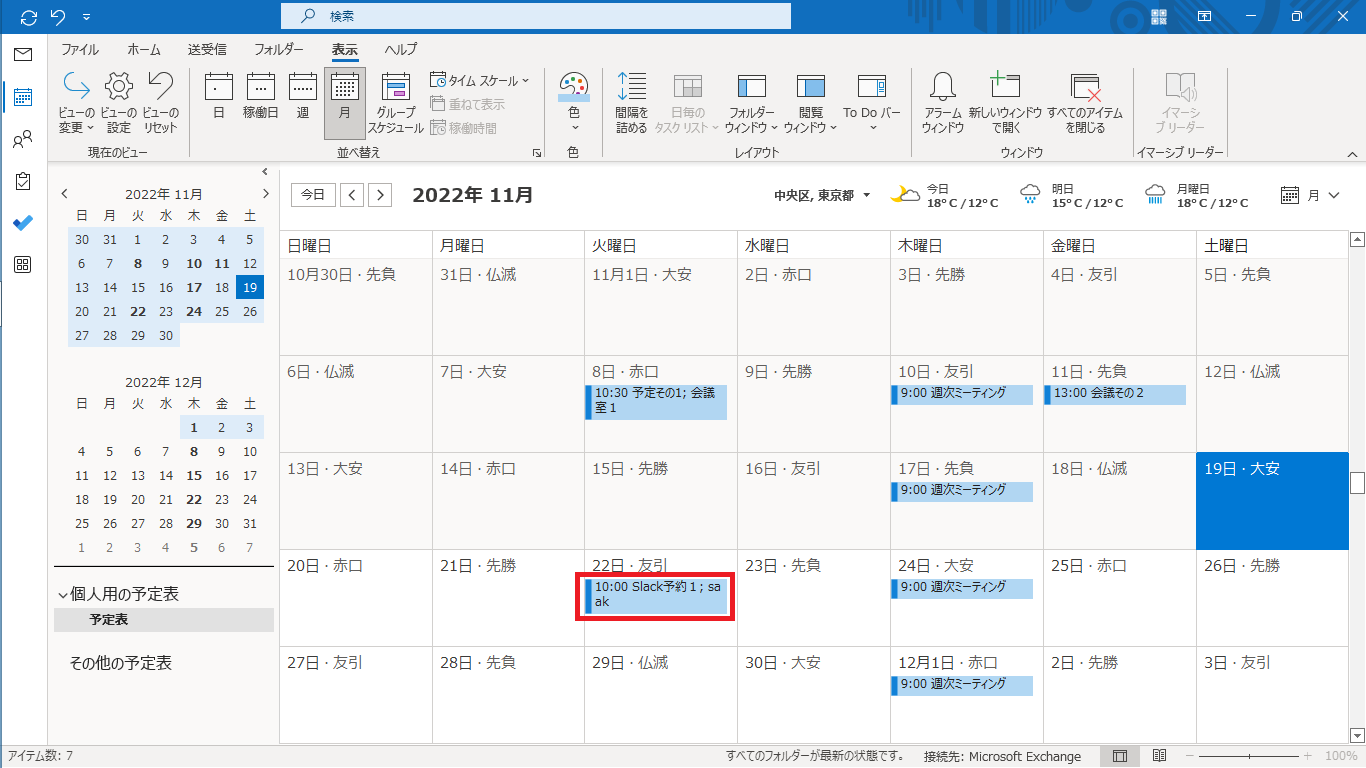
Task: Open the Slack予約1 appointment on 22日
Action: coord(656,595)
